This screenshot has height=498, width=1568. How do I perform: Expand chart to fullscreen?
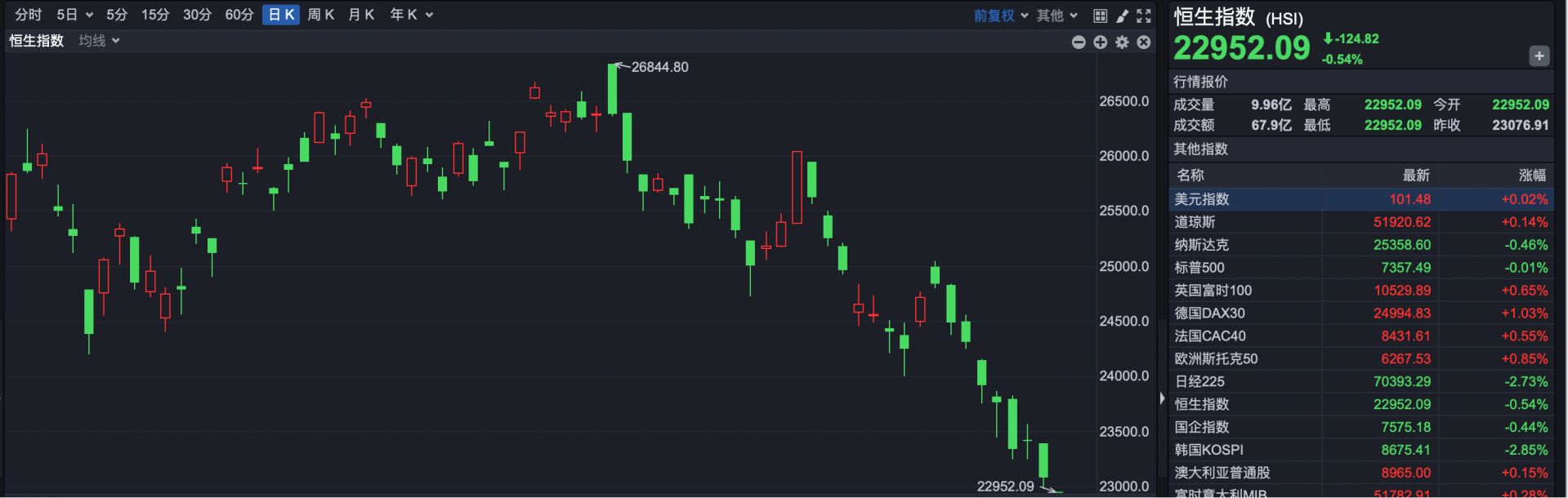click(1144, 16)
